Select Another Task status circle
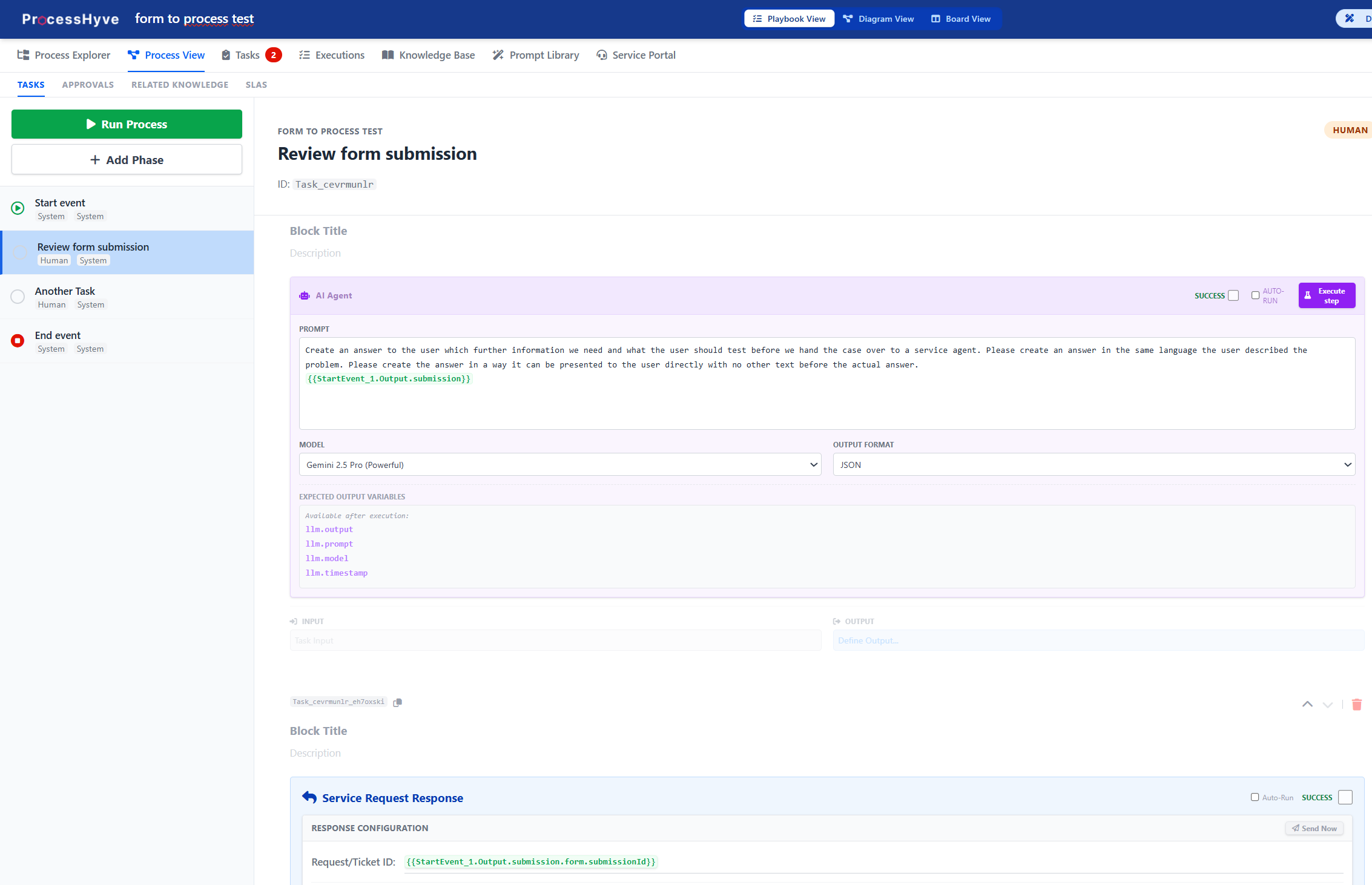The height and width of the screenshot is (885, 1372). click(x=18, y=297)
